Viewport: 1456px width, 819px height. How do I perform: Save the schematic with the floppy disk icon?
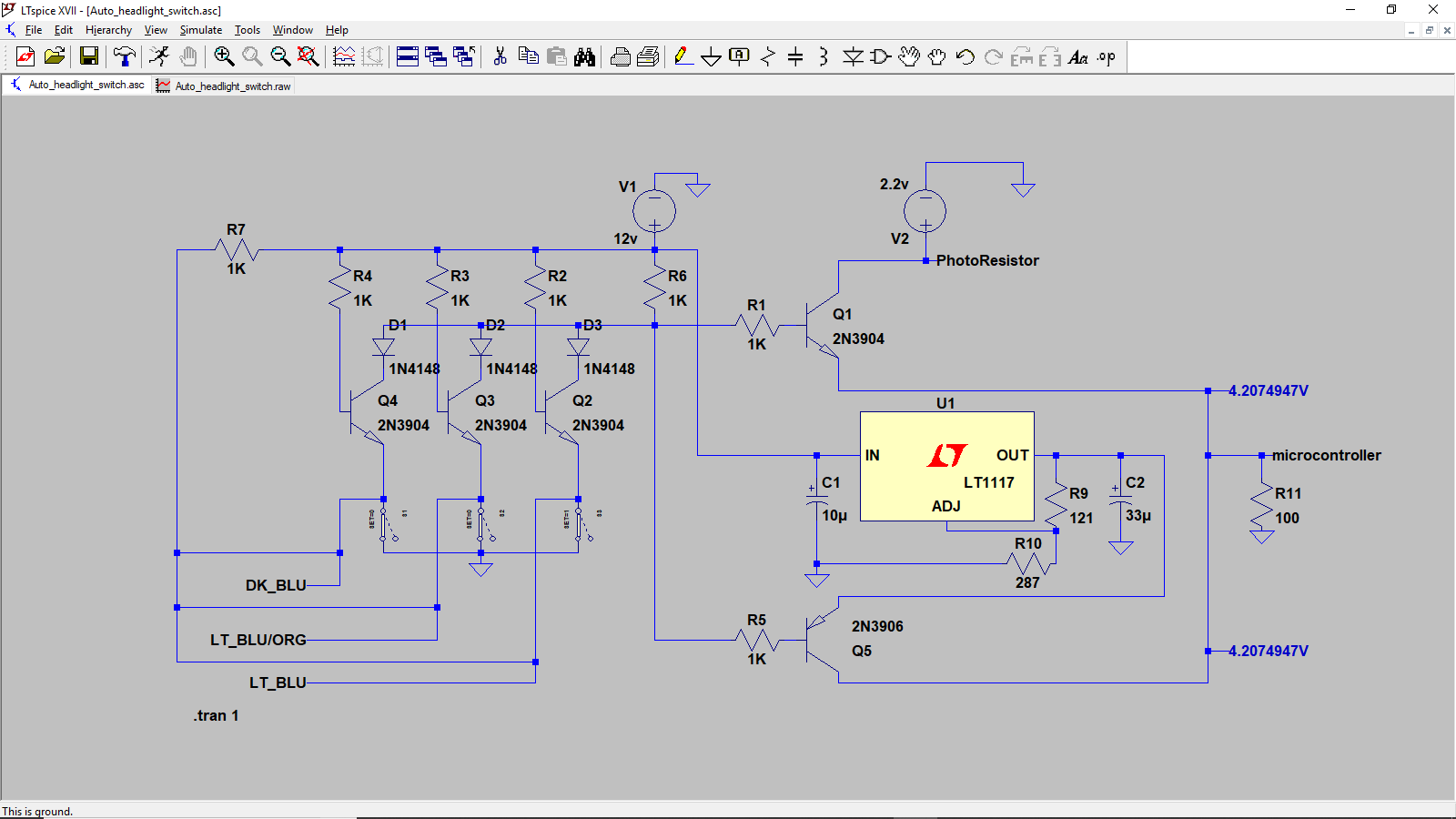pos(89,56)
